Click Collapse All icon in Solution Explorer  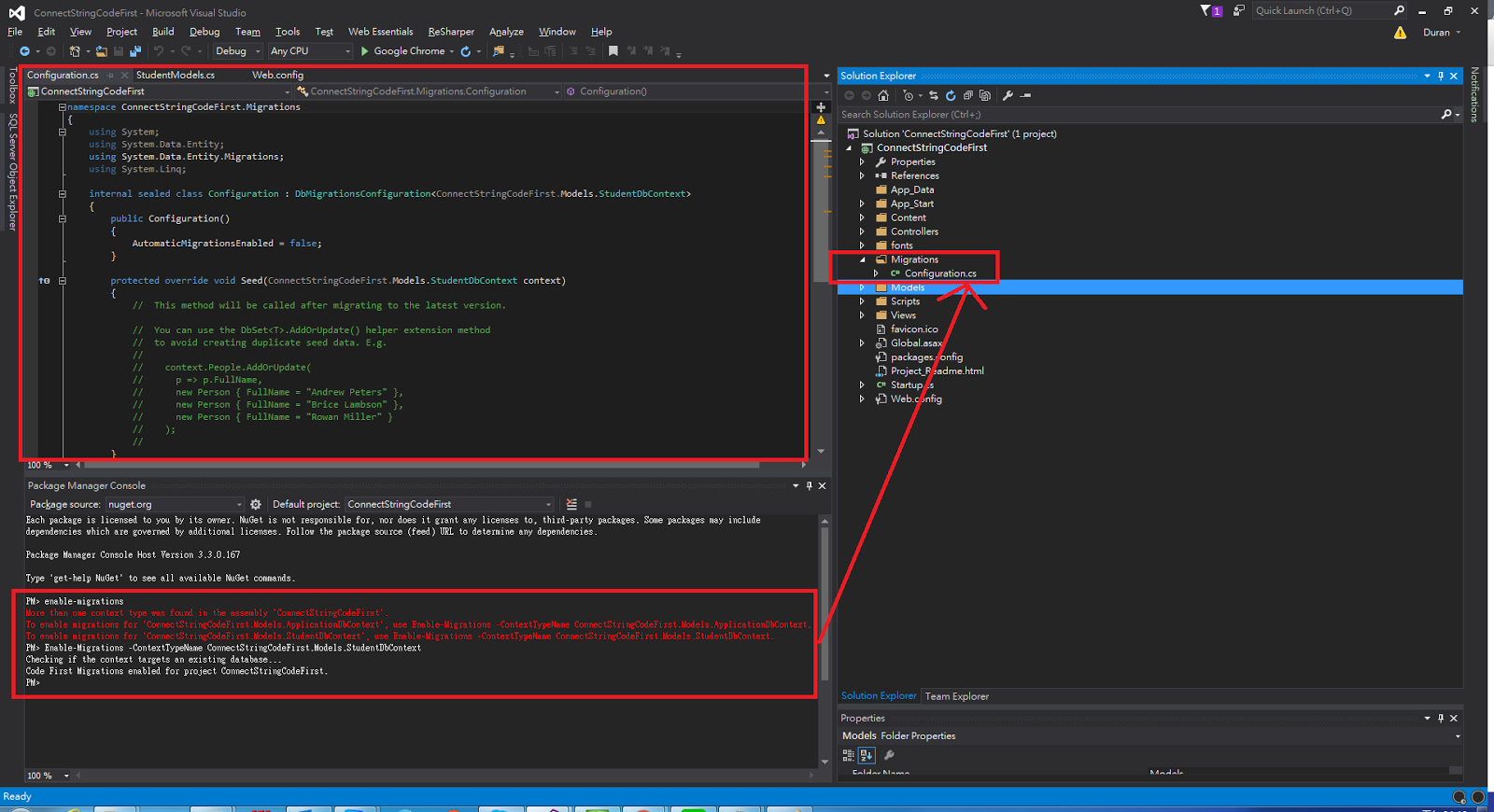coord(967,95)
